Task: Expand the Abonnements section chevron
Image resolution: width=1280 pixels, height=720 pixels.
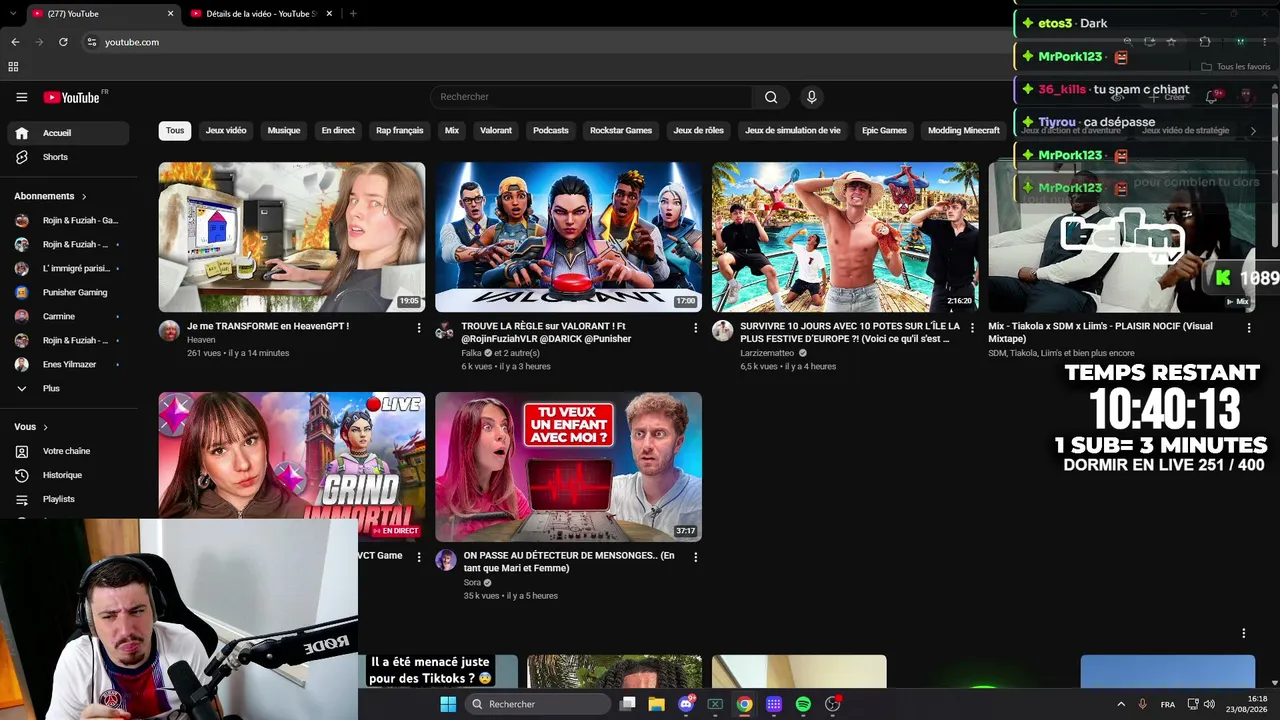Action: click(x=84, y=197)
